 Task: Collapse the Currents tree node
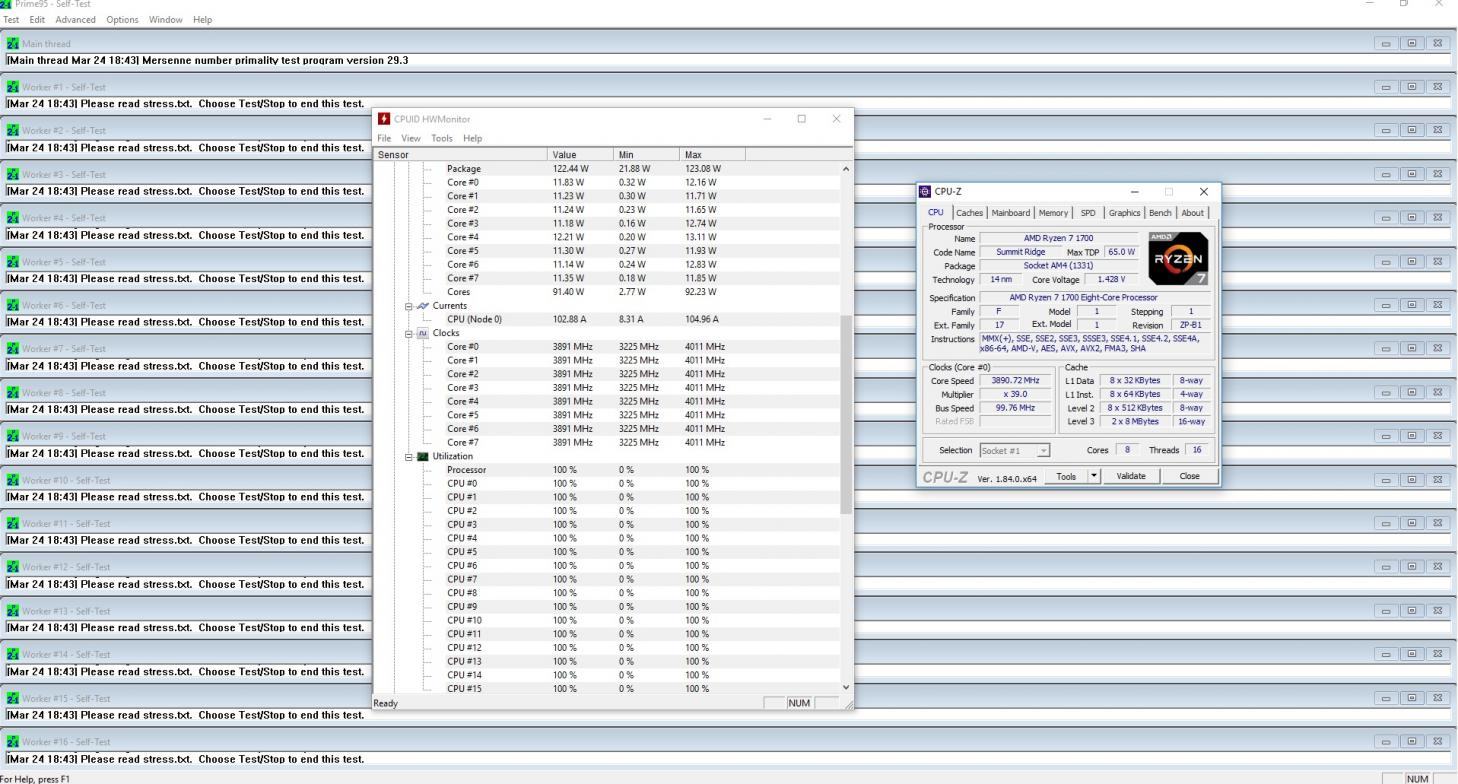409,306
